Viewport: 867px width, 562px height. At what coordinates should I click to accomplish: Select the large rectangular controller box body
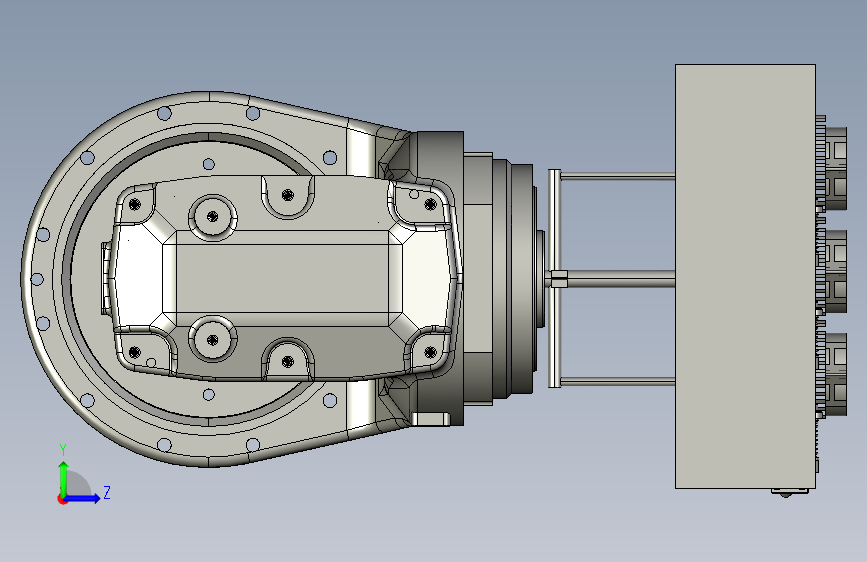[x=745, y=276]
